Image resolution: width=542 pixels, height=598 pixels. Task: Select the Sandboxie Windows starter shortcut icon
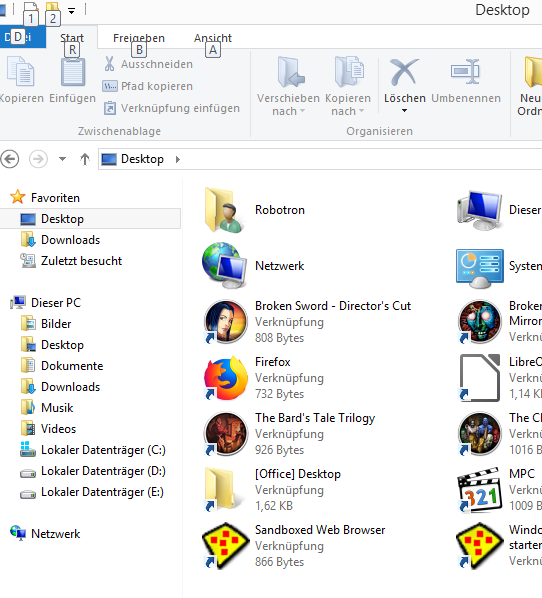pos(480,546)
